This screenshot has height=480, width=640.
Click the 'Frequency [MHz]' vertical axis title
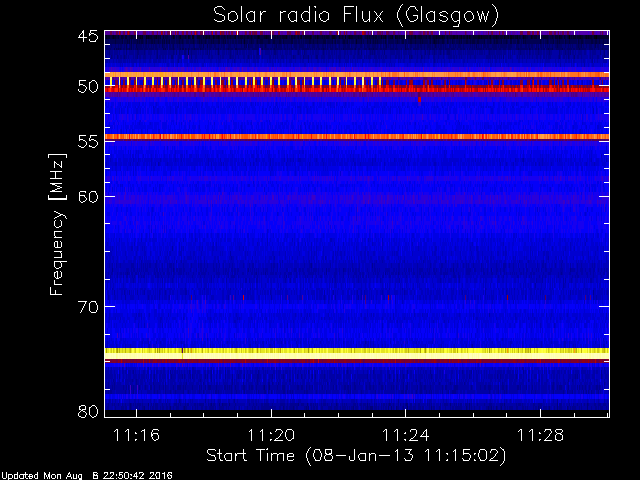pyautogui.click(x=57, y=224)
